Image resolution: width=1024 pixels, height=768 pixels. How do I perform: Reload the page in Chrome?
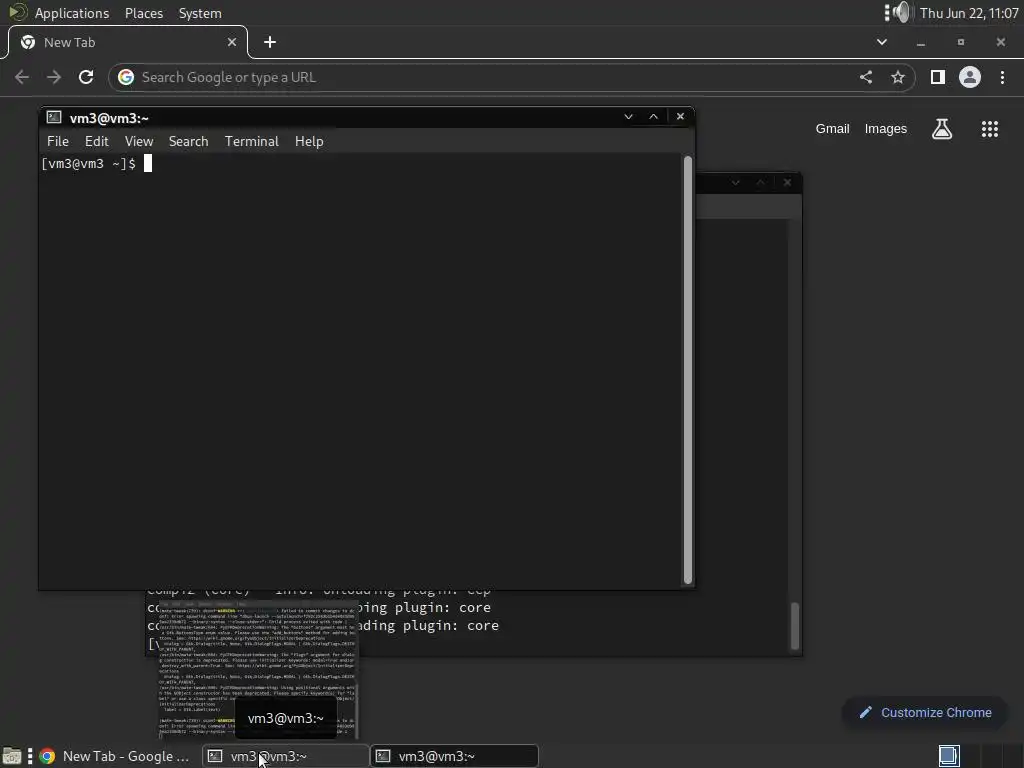pyautogui.click(x=86, y=77)
